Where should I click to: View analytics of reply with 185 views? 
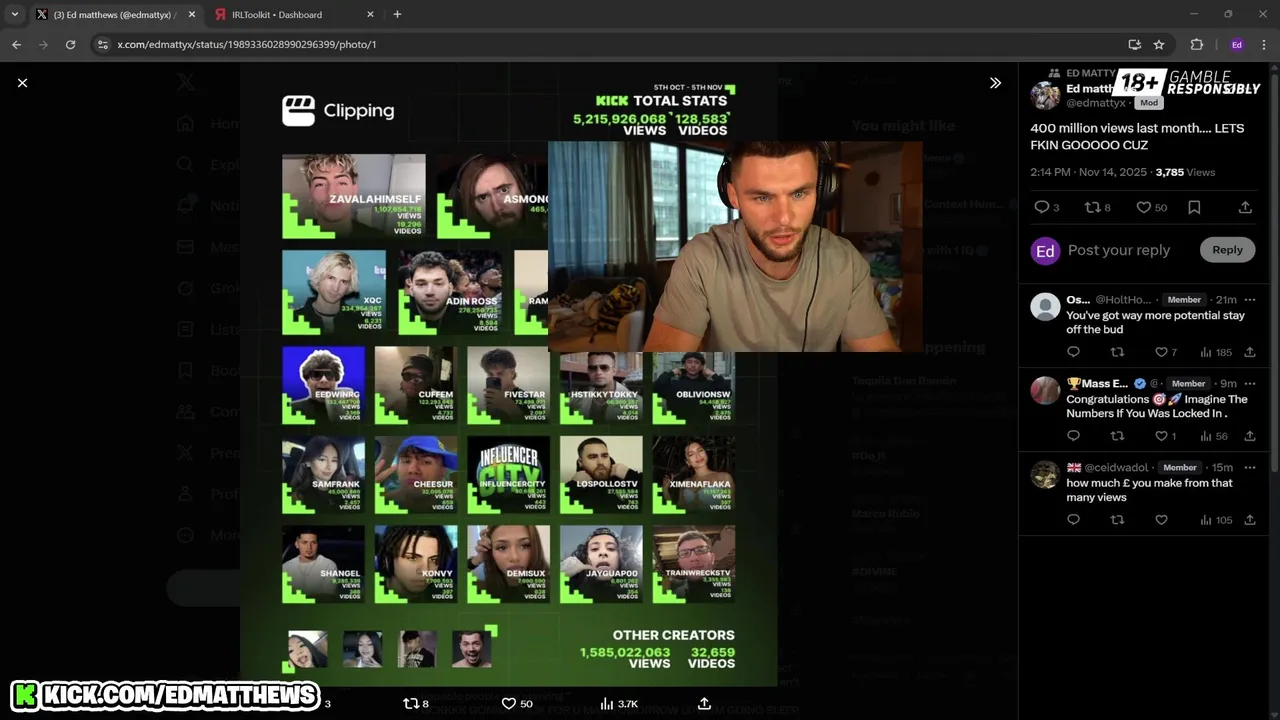(1215, 352)
